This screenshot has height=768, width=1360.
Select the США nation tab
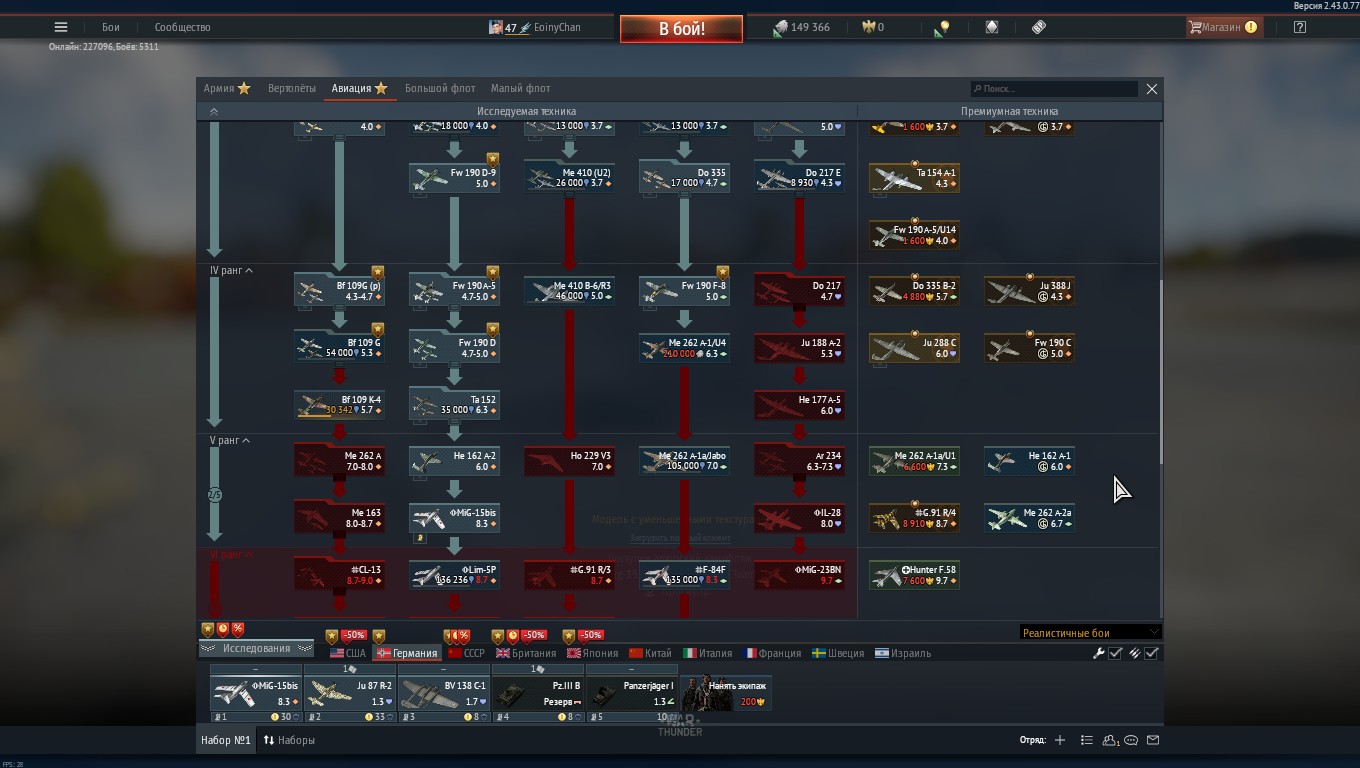tap(348, 653)
